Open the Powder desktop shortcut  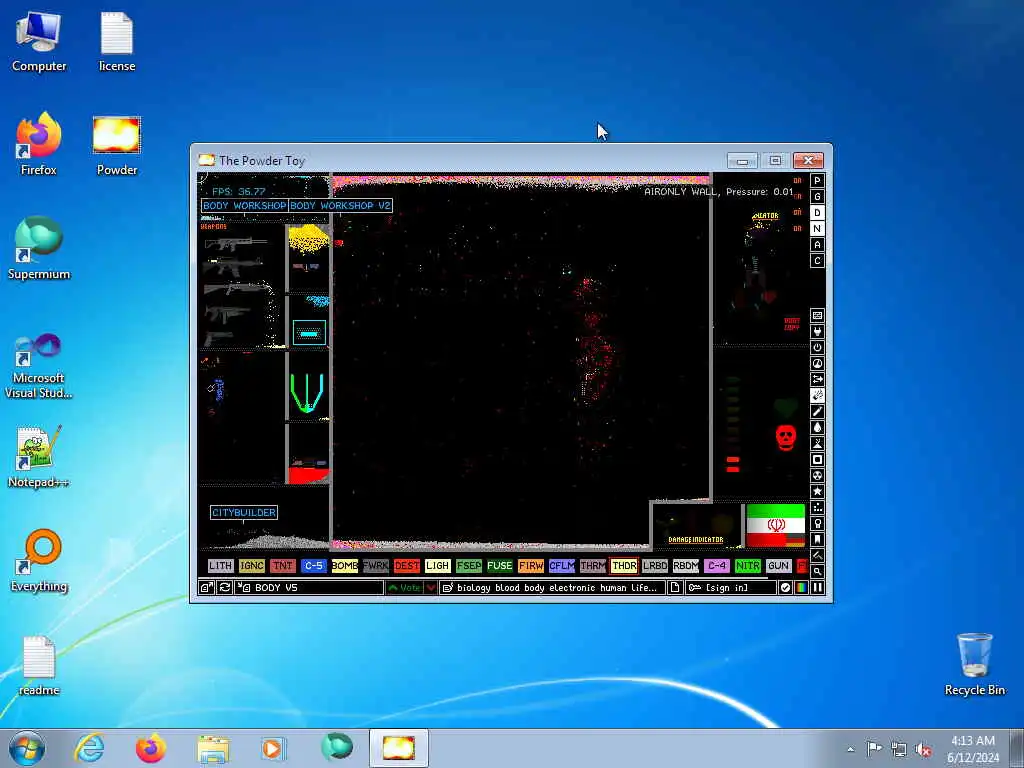(117, 146)
